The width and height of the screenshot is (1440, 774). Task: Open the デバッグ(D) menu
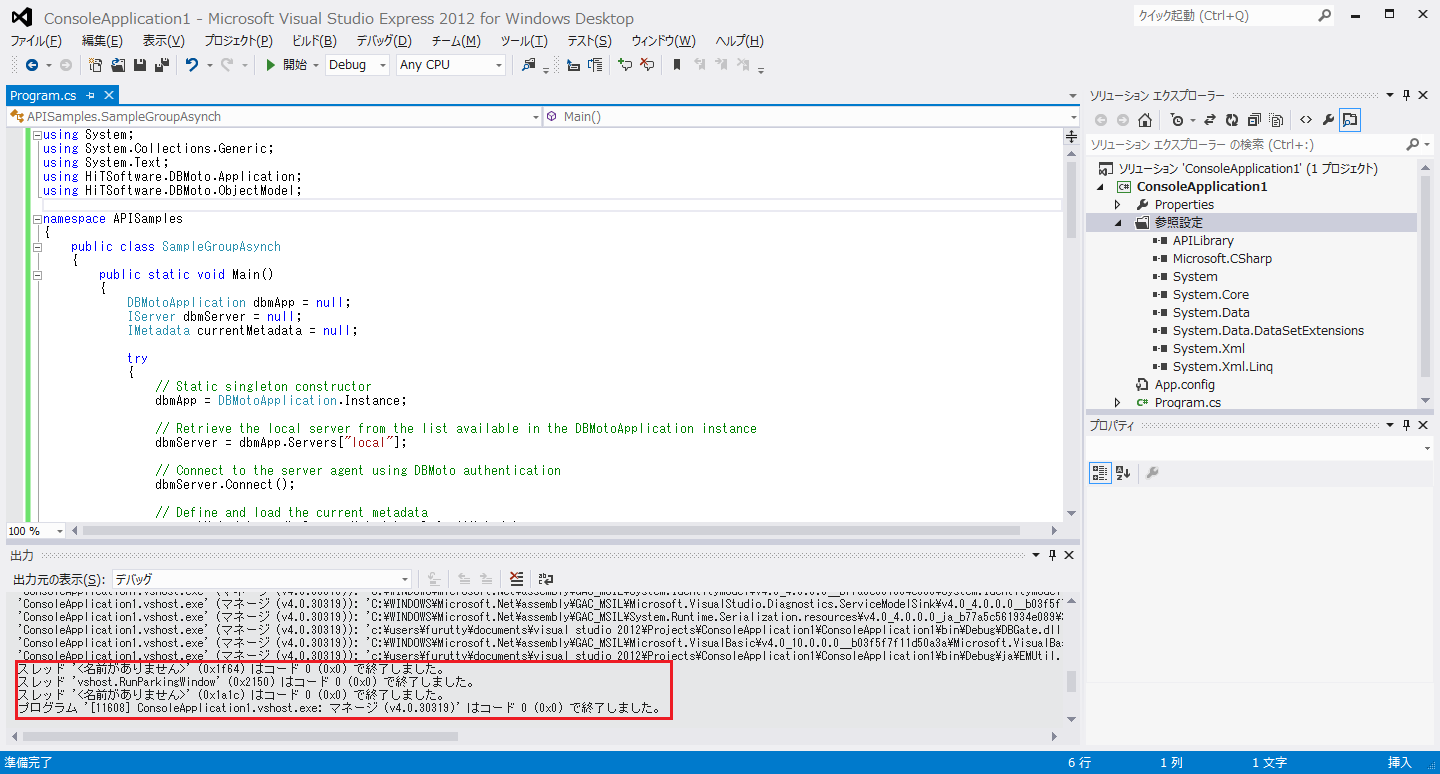384,41
